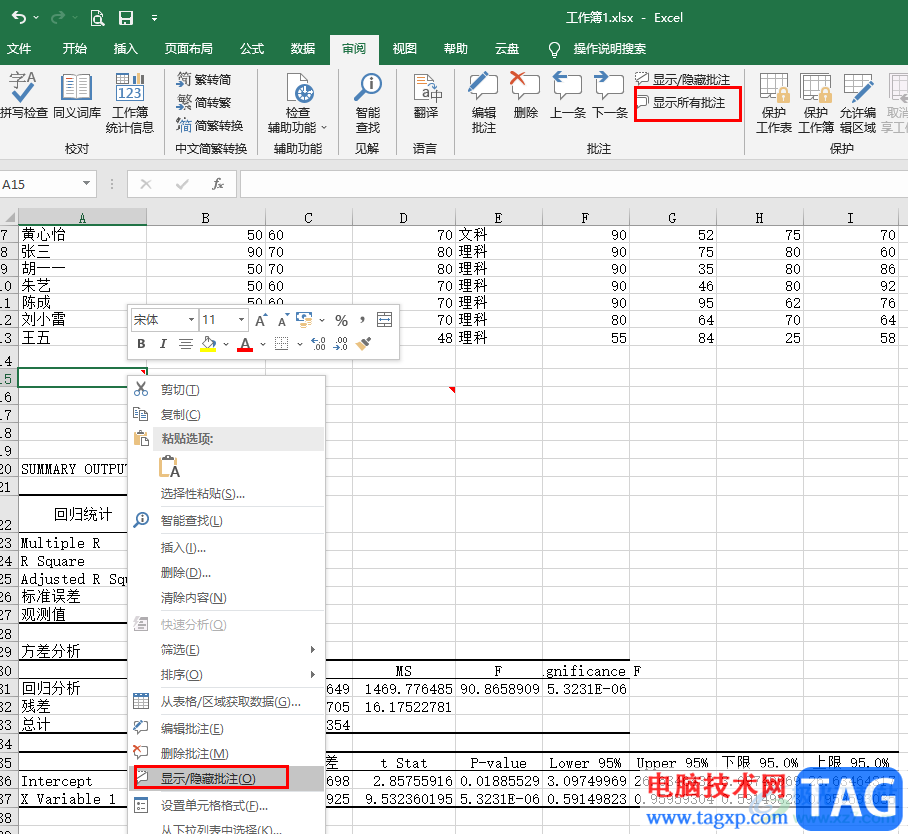
Task: Decrease decimal places in the mini toolbar
Action: pyautogui.click(x=340, y=344)
